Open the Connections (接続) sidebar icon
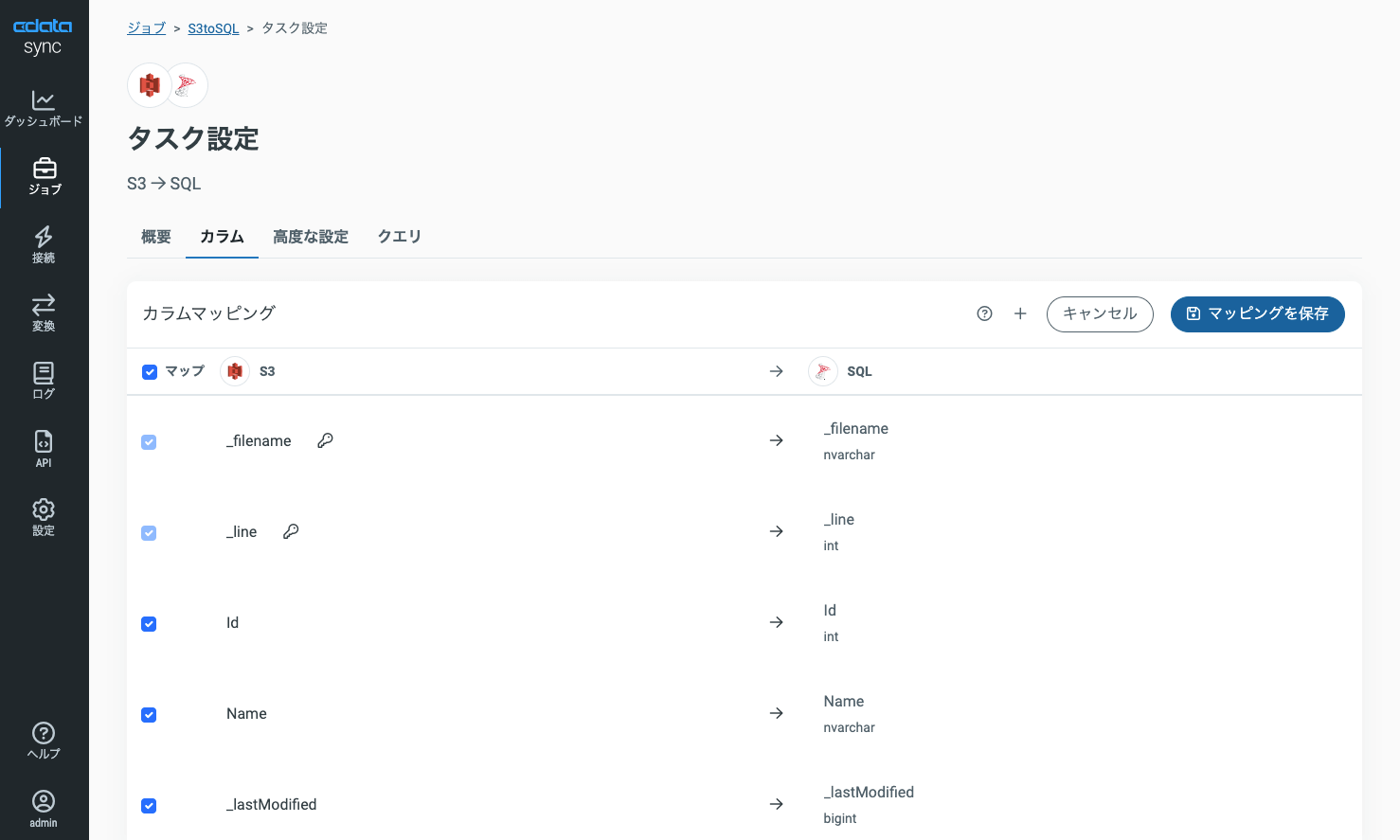The width and height of the screenshot is (1400, 840). (44, 245)
